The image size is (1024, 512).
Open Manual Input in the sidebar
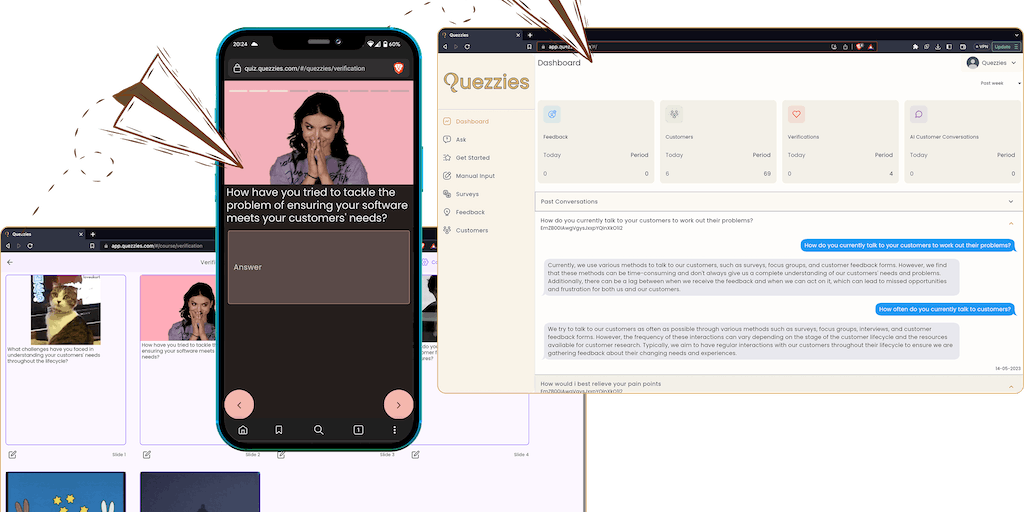coord(469,176)
